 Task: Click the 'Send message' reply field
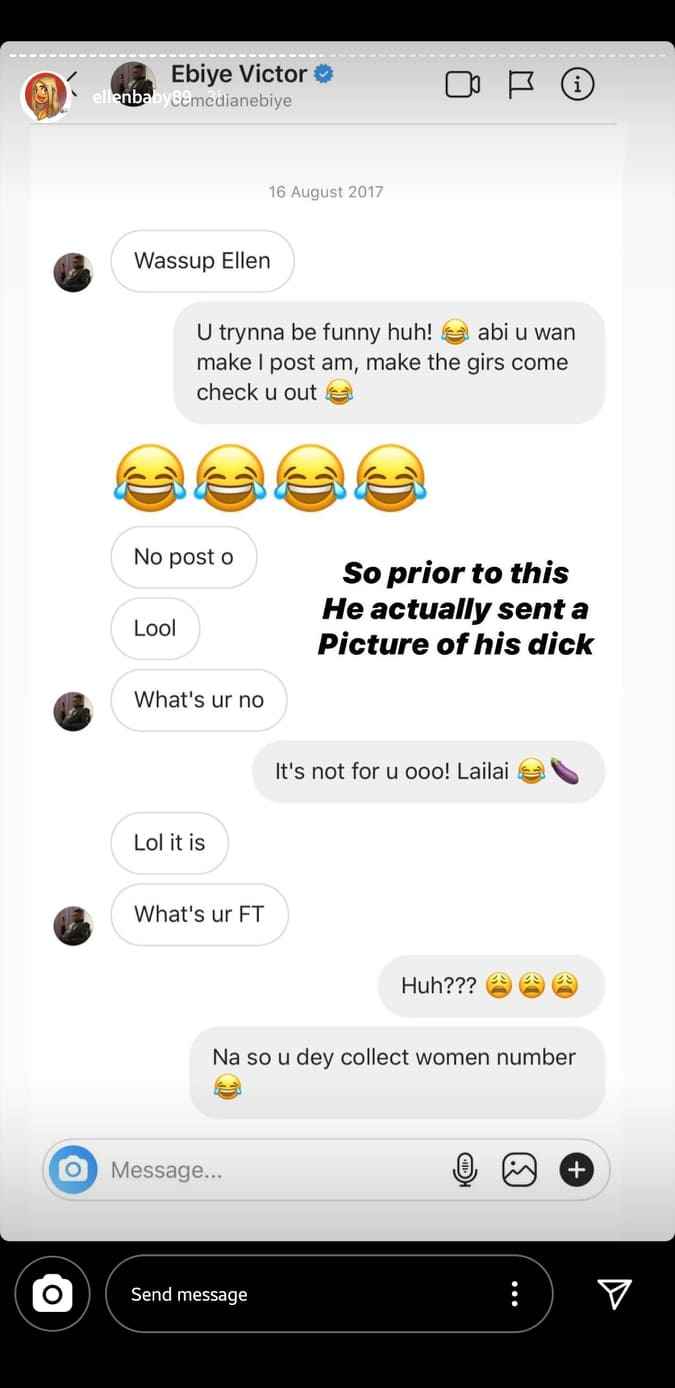click(329, 1294)
